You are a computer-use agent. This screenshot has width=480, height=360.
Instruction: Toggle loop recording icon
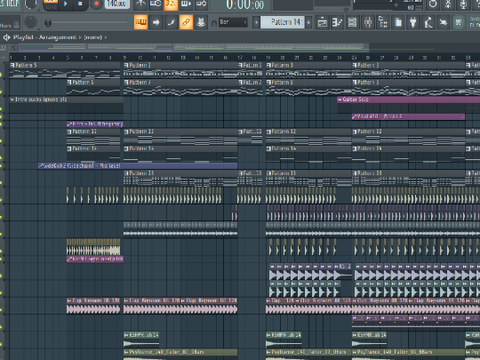click(x=201, y=4)
